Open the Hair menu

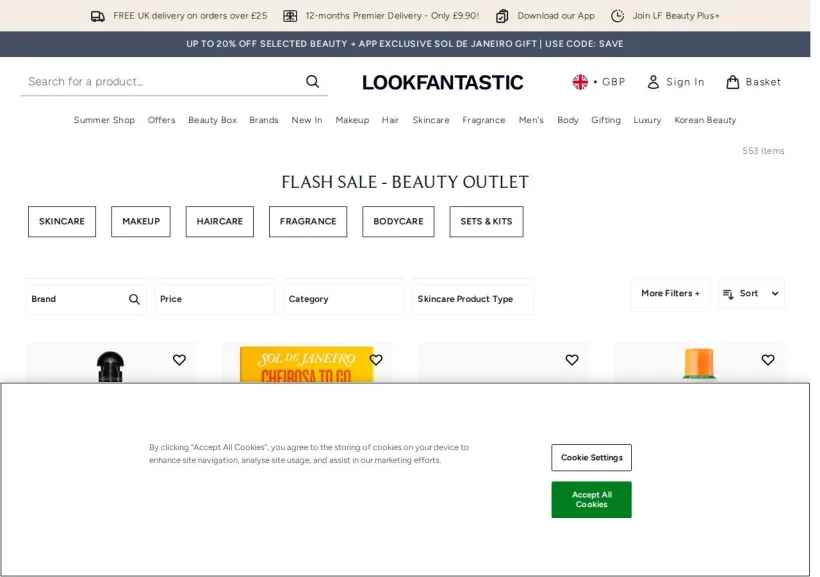[390, 120]
